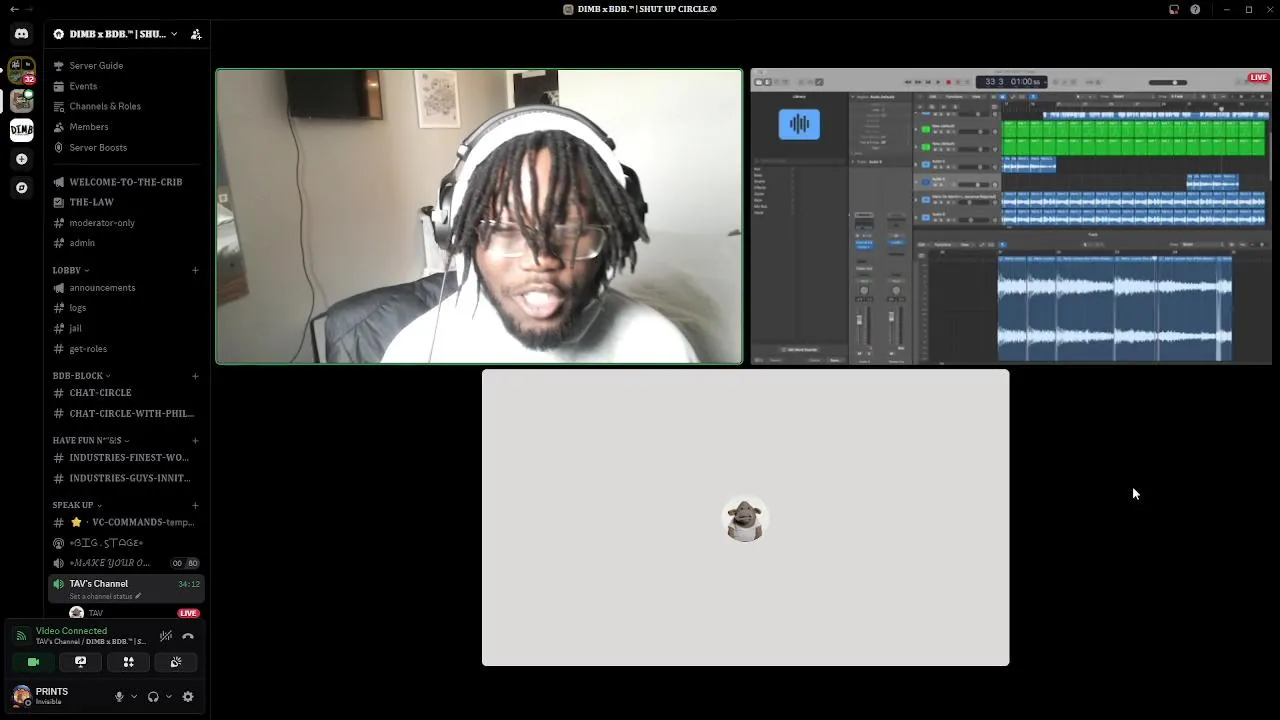Deafen headphones toggle
The height and width of the screenshot is (720, 1280).
(153, 697)
